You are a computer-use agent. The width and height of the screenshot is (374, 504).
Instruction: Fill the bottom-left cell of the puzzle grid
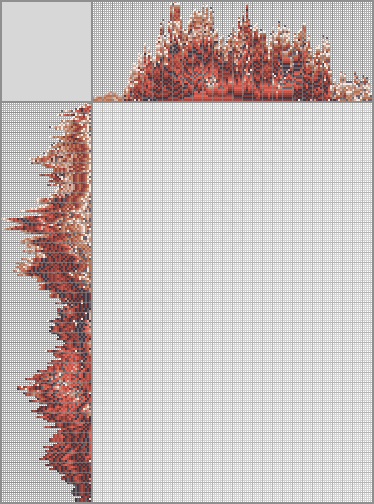point(94,501)
